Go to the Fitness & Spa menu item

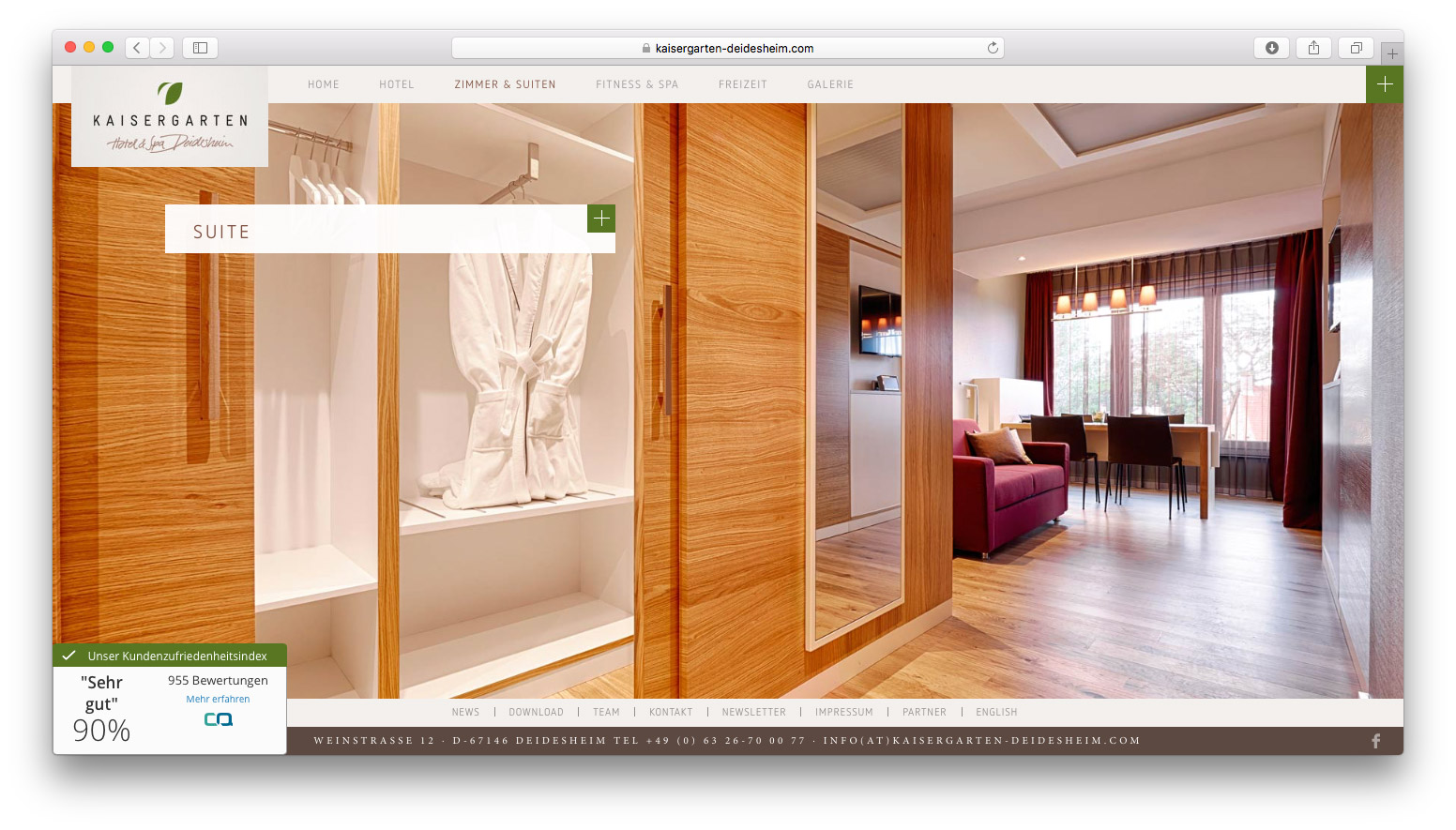pos(637,84)
